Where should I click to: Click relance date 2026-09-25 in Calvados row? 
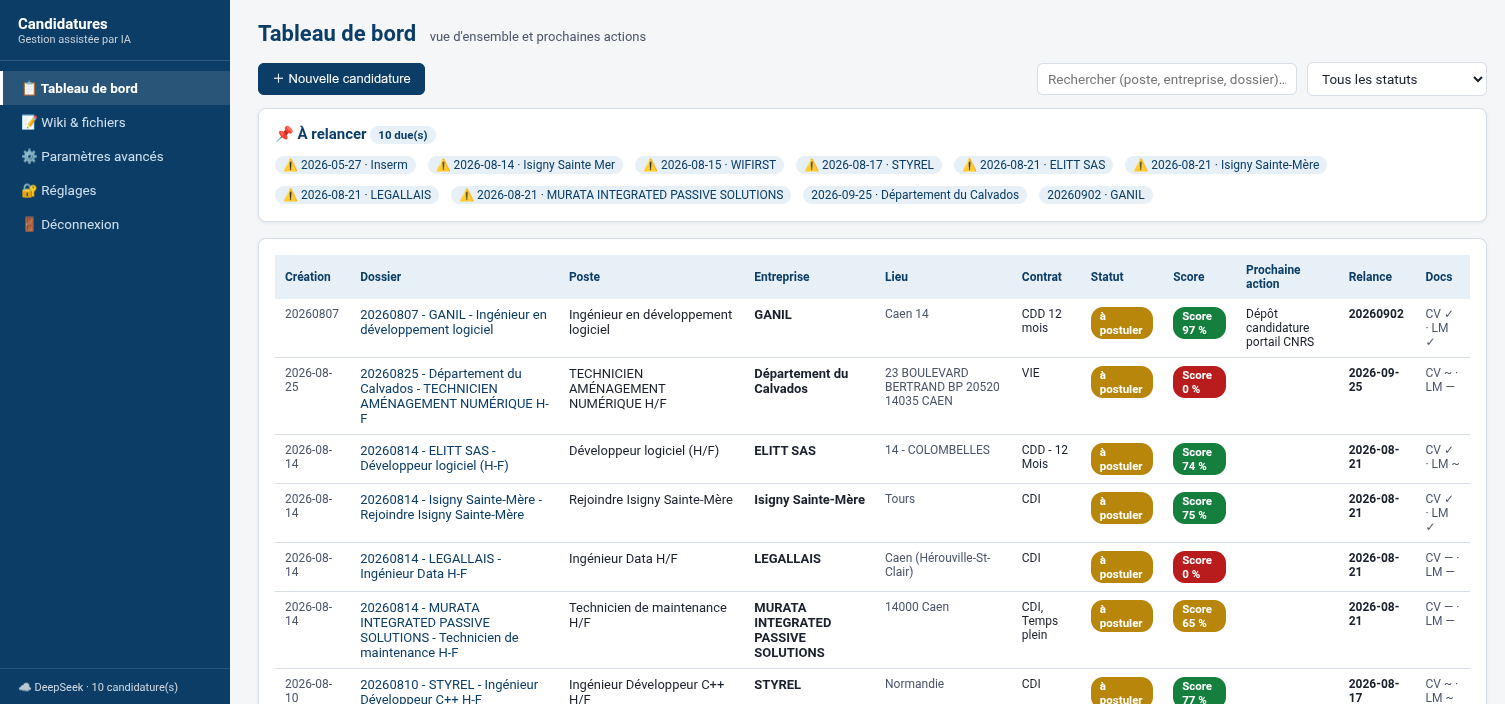pyautogui.click(x=1375, y=380)
